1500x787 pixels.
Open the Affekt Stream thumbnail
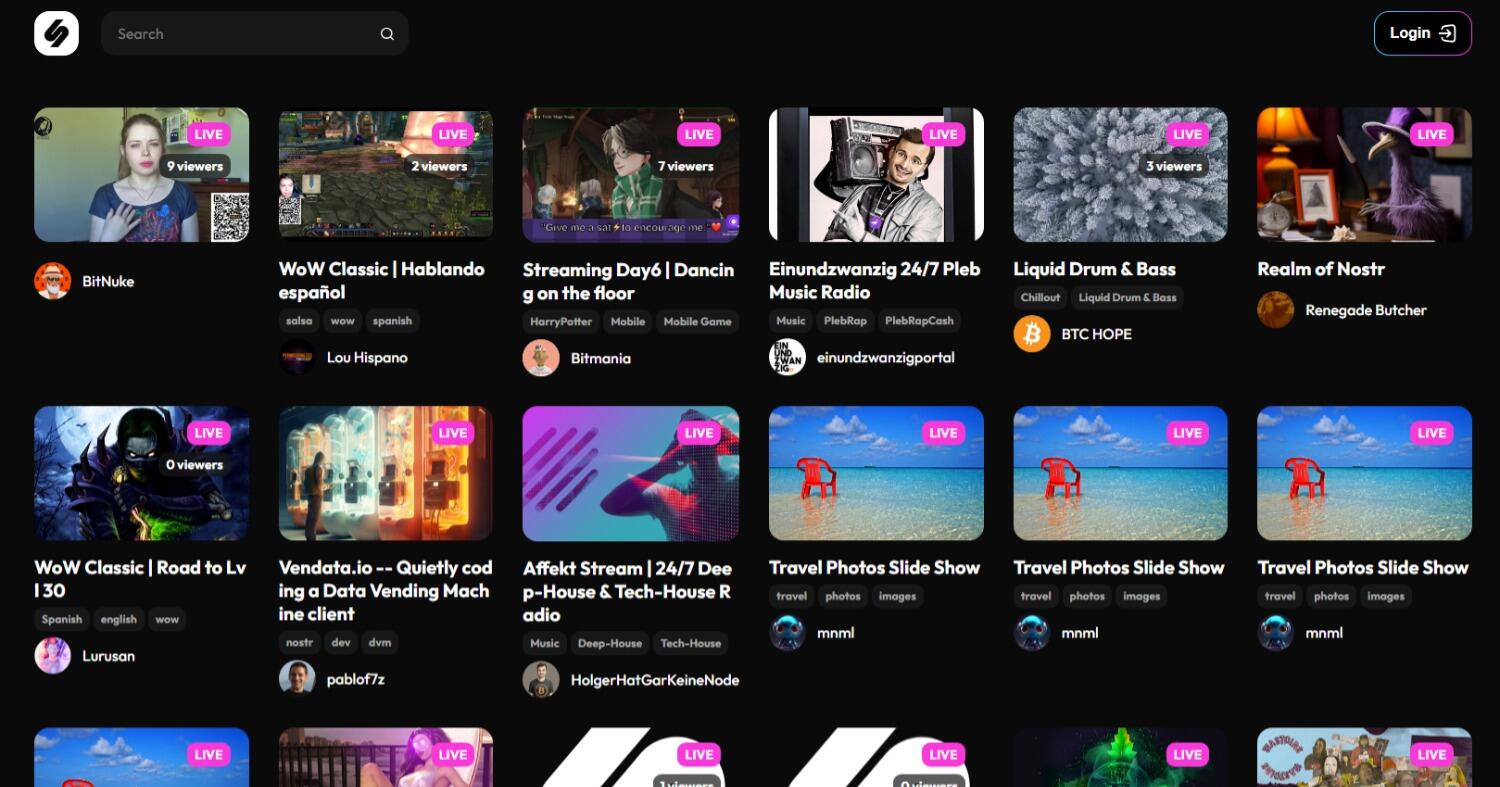(x=631, y=473)
